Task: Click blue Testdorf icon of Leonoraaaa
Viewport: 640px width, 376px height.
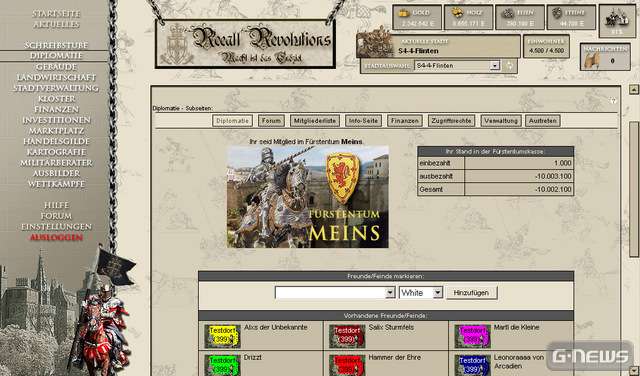Action: pos(472,365)
